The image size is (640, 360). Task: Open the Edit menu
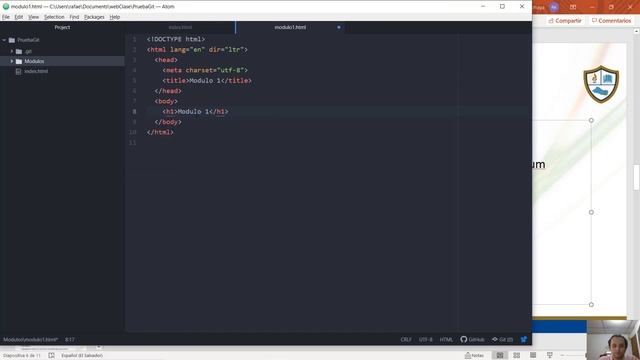(x=19, y=17)
